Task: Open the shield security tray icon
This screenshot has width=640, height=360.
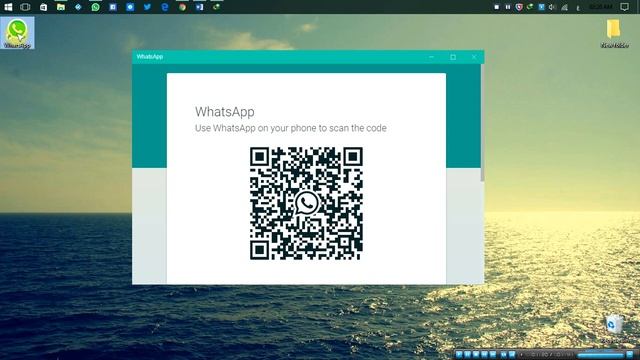Action: [519, 7]
